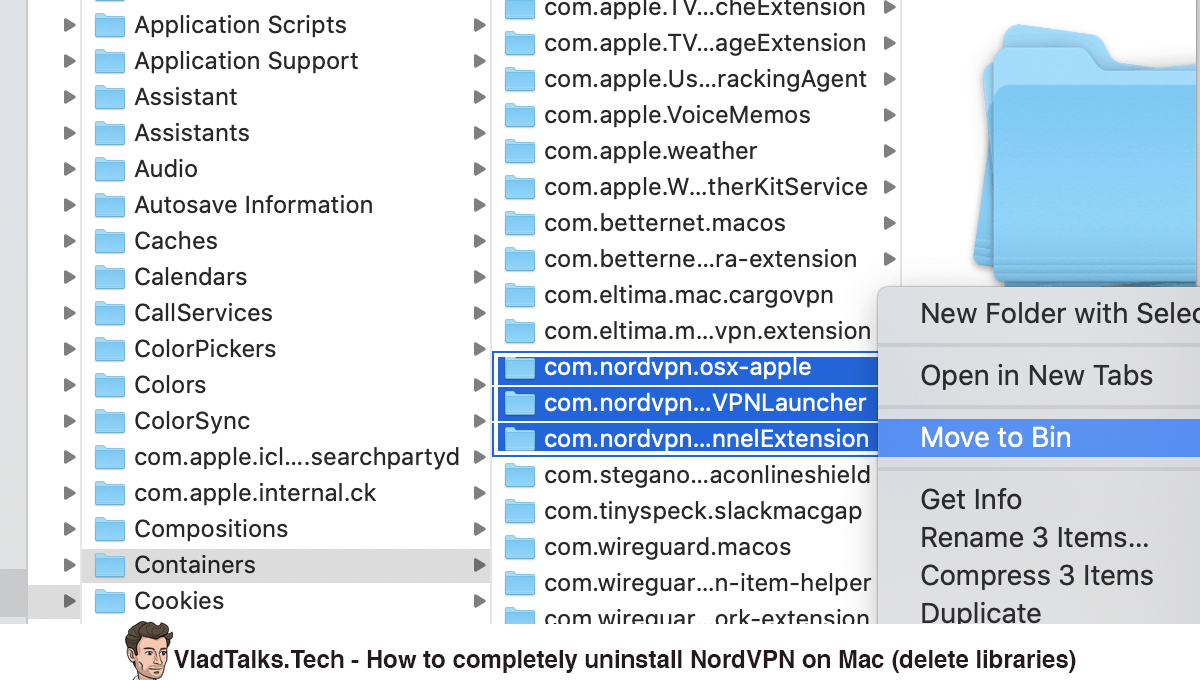Click the Cookies folder icon
This screenshot has height=680, width=1200.
(109, 601)
